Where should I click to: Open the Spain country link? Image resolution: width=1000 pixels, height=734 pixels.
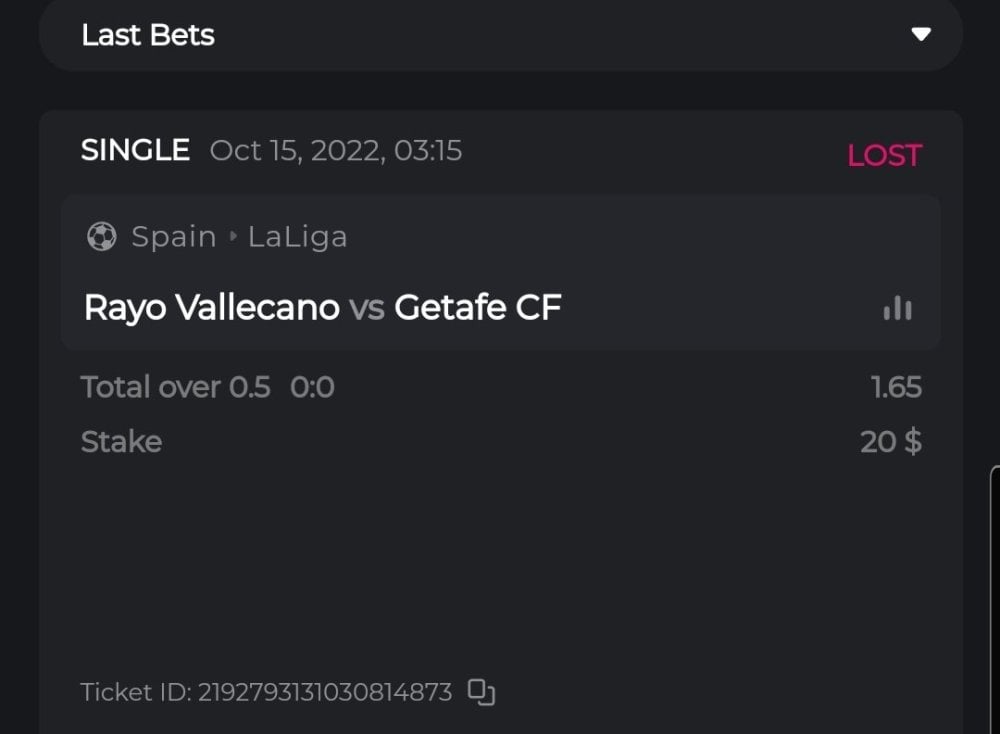[x=174, y=237]
